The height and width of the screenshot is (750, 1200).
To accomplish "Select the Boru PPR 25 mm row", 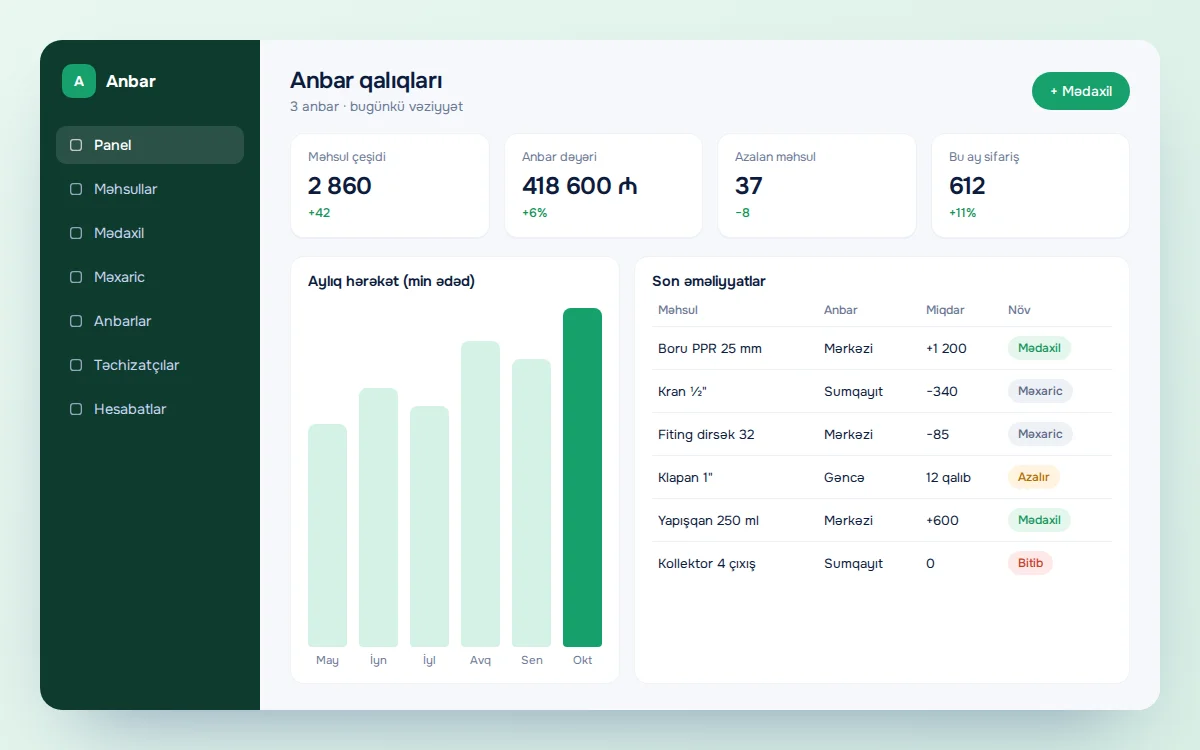I will pyautogui.click(x=882, y=348).
